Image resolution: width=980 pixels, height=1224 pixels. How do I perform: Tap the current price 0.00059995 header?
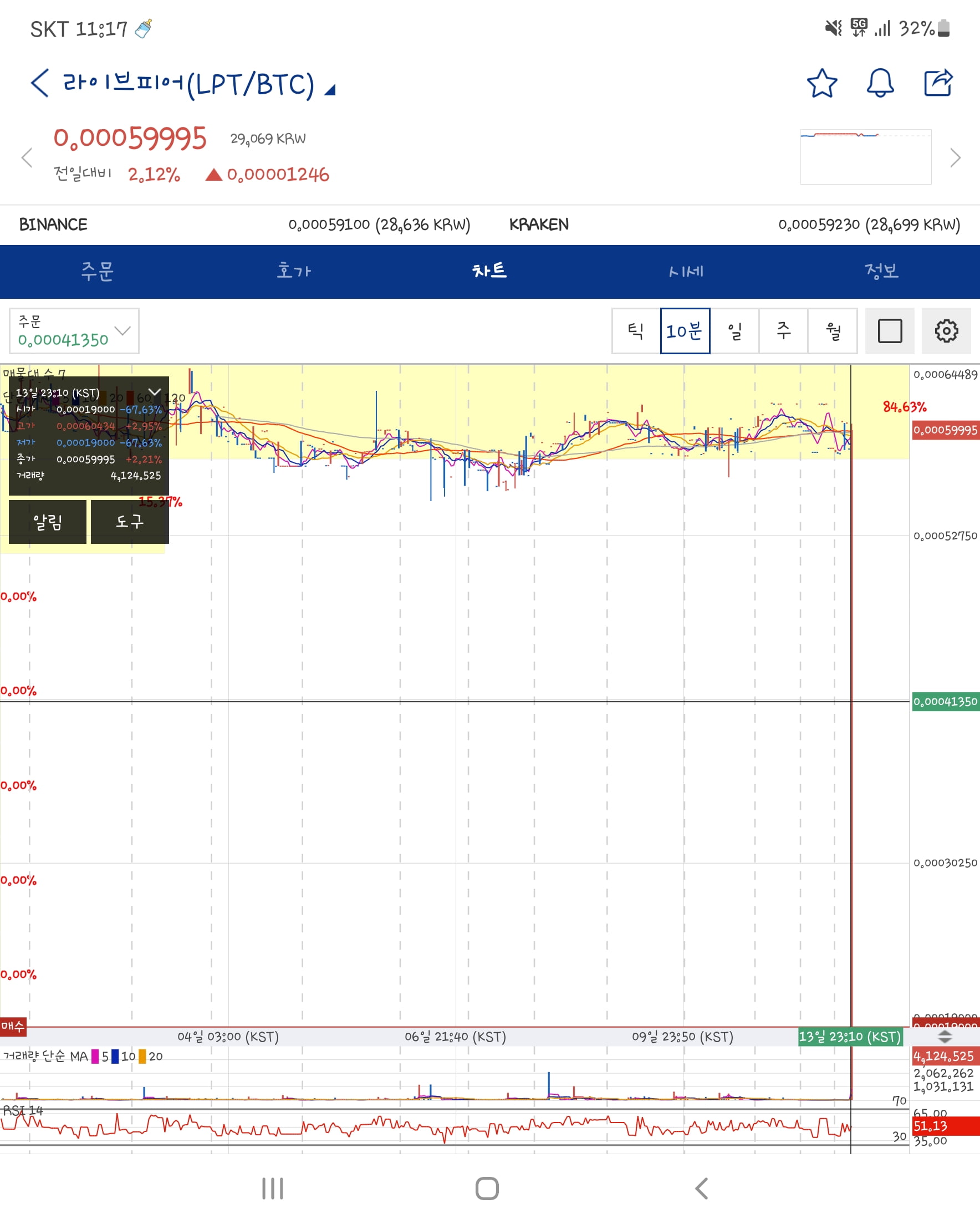(130, 138)
